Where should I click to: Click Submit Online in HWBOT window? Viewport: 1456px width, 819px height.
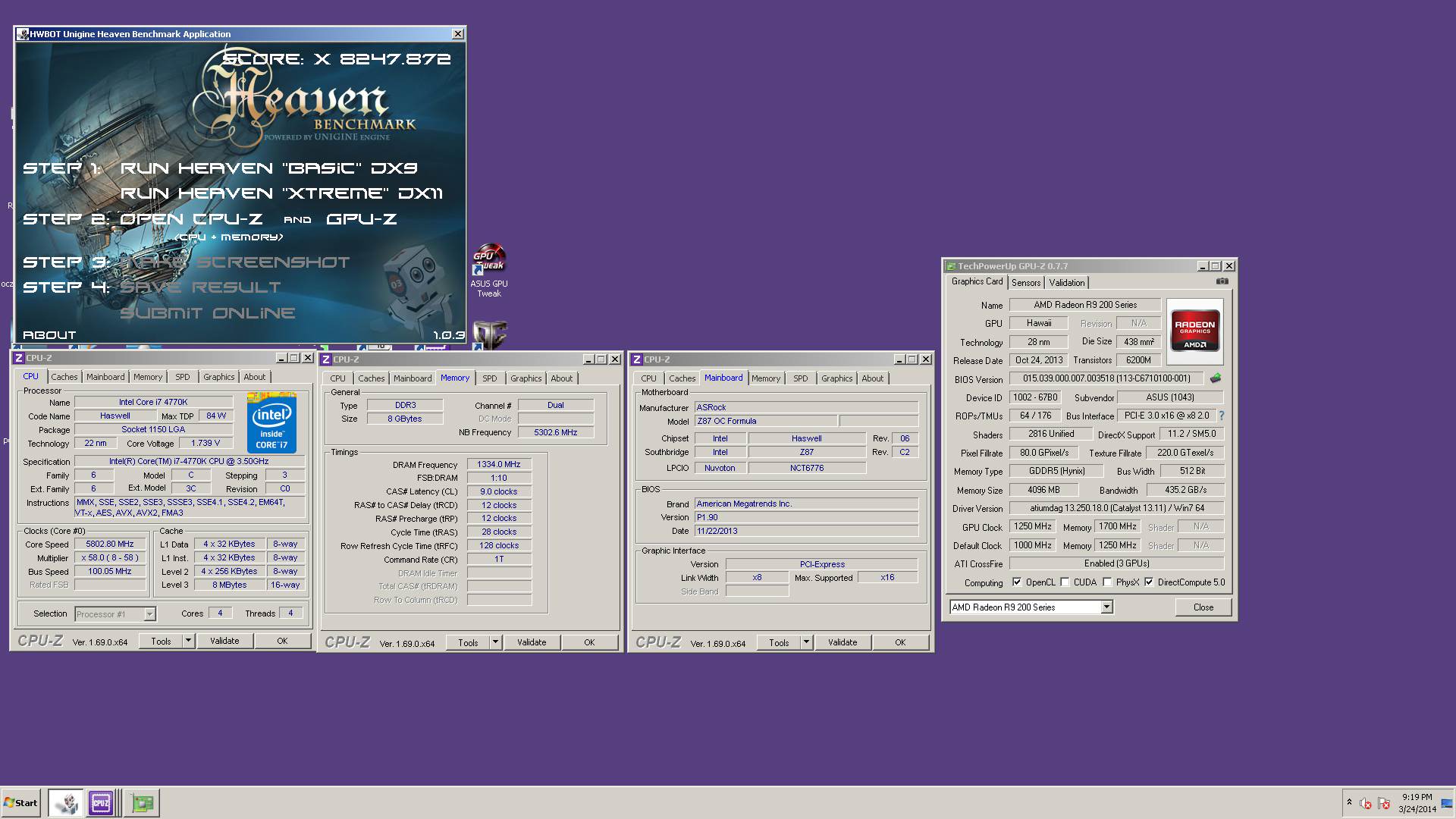coord(208,313)
